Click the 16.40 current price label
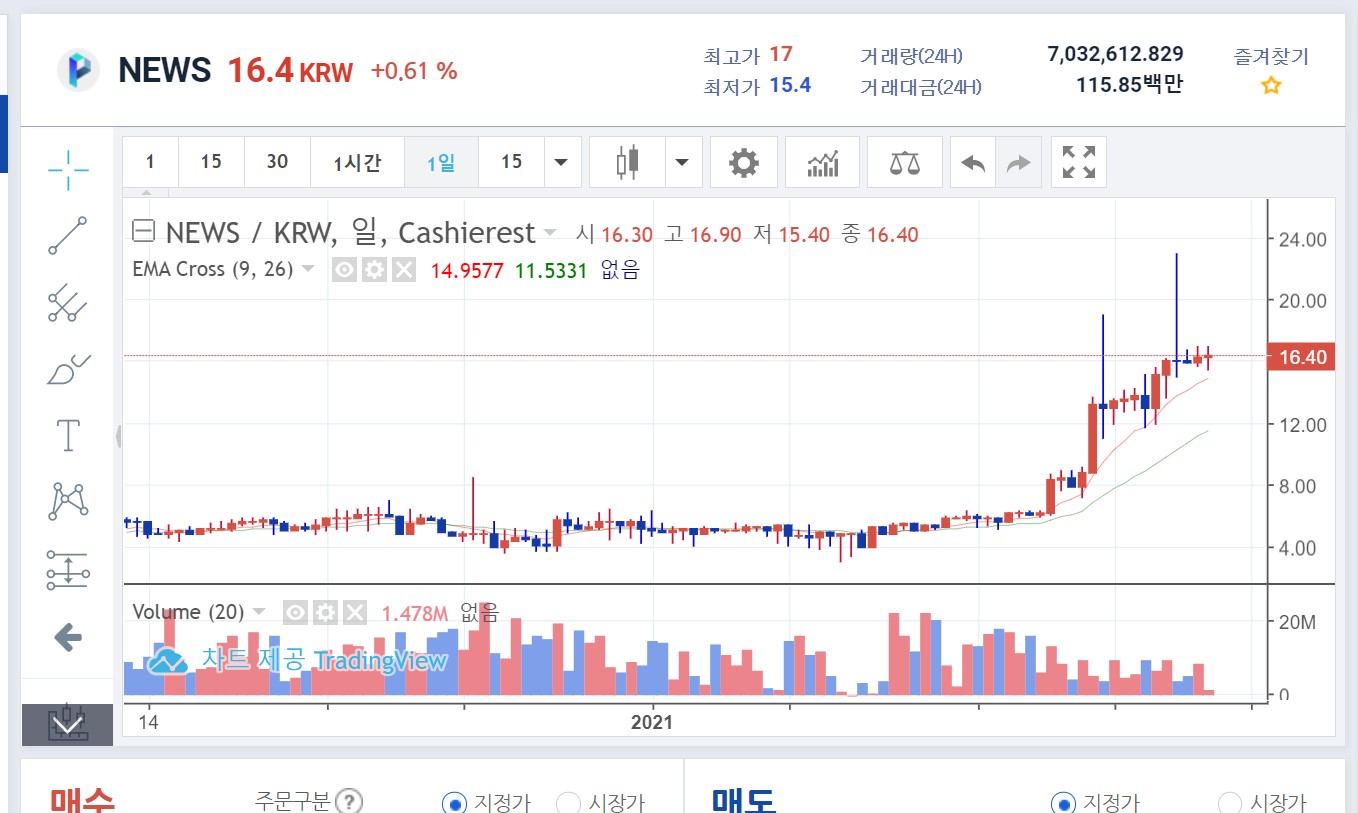 tap(1302, 357)
